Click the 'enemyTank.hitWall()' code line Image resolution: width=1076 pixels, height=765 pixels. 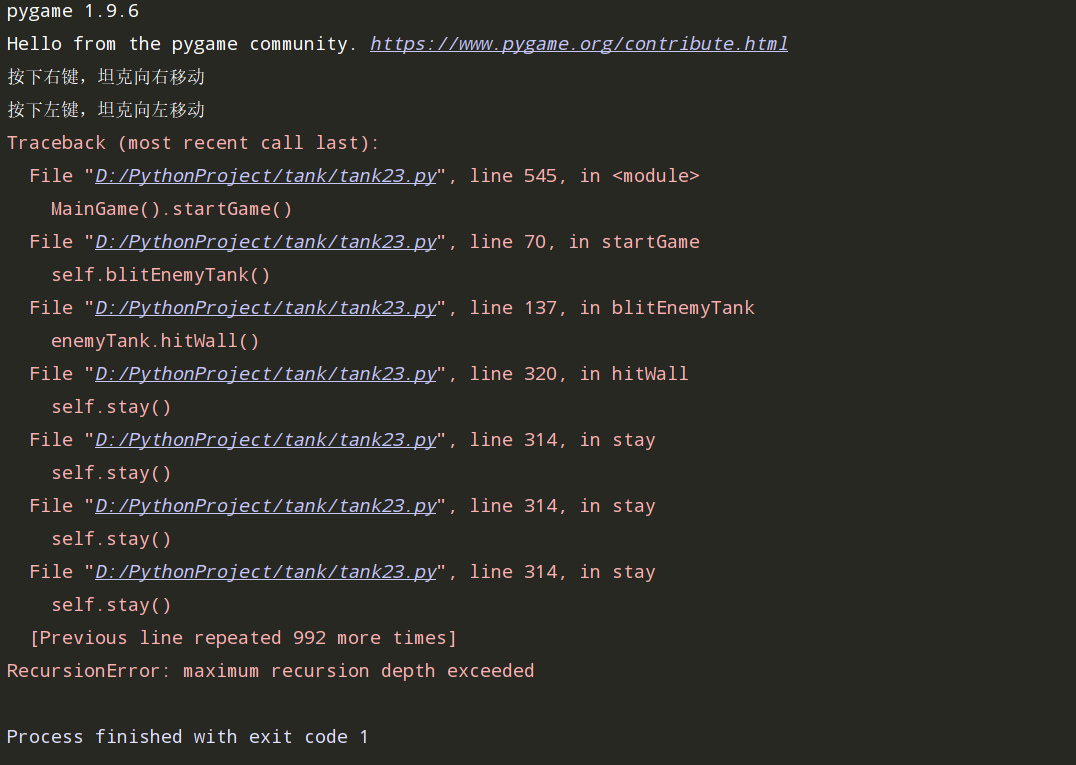[155, 340]
